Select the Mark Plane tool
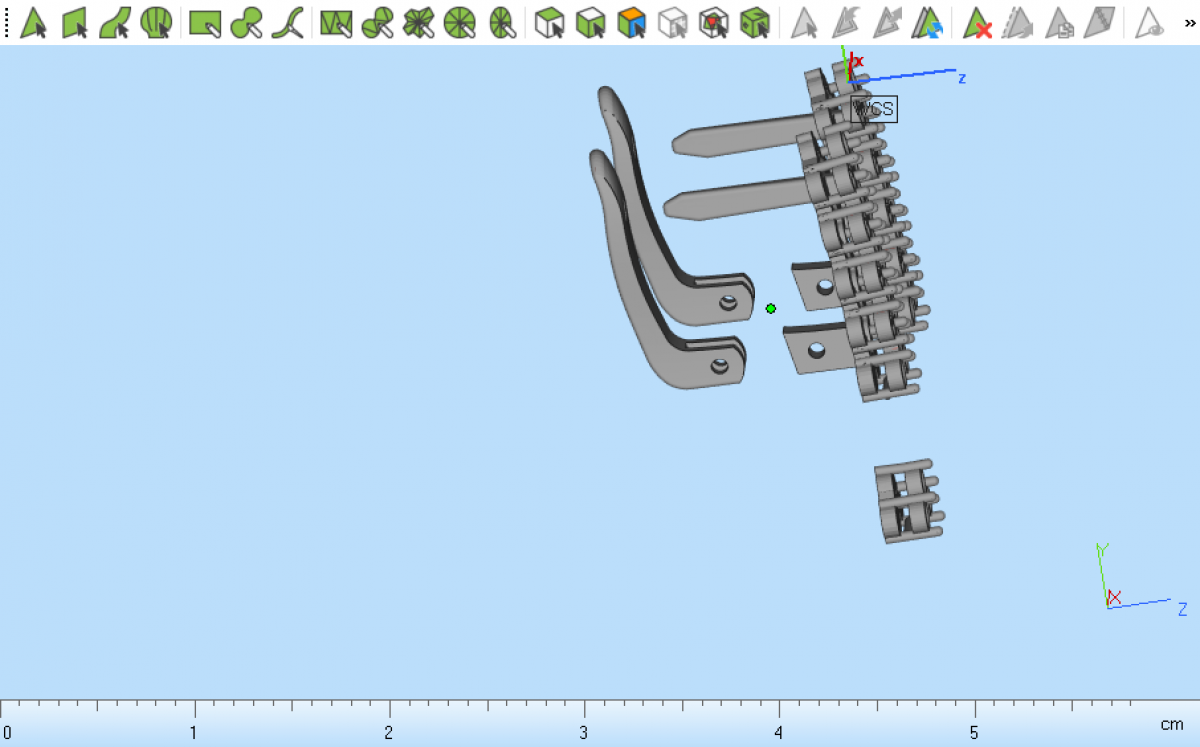Viewport: 1200px width, 747px height. (x=75, y=22)
